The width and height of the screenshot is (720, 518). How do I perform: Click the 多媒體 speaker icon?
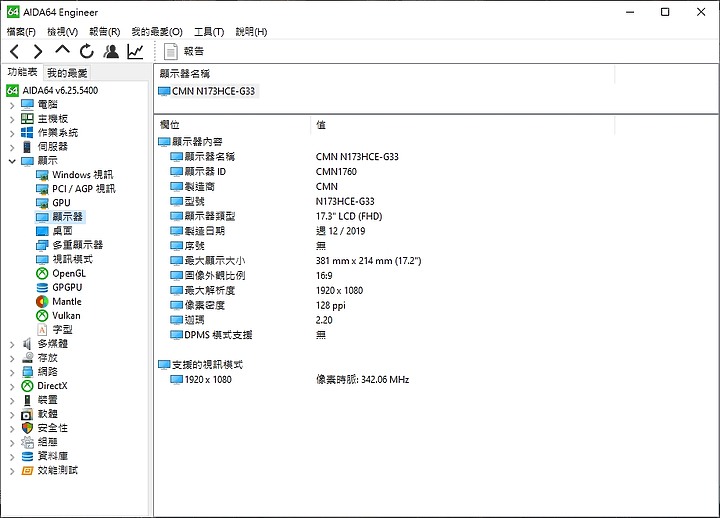point(27,343)
